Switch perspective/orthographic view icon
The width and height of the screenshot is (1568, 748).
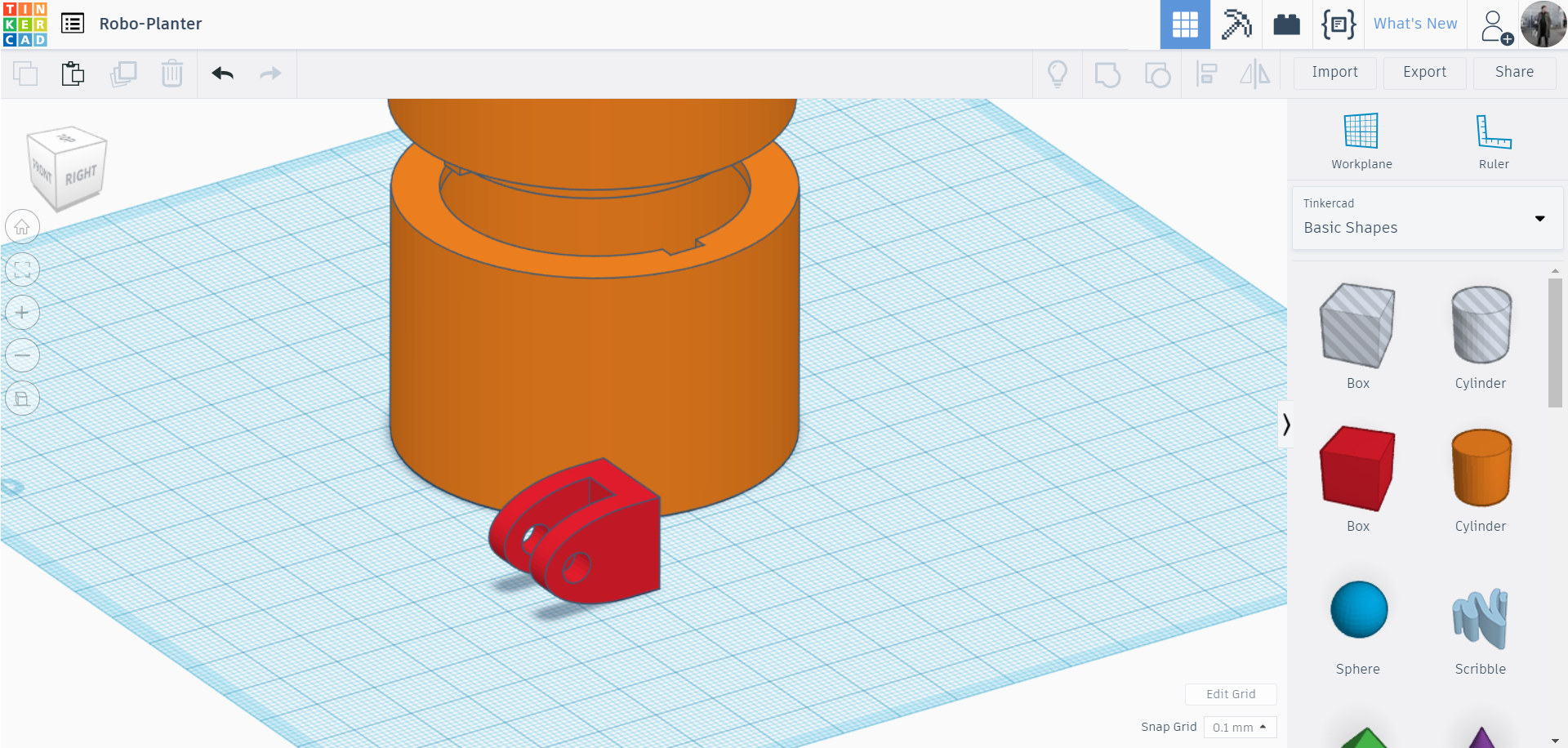point(22,398)
